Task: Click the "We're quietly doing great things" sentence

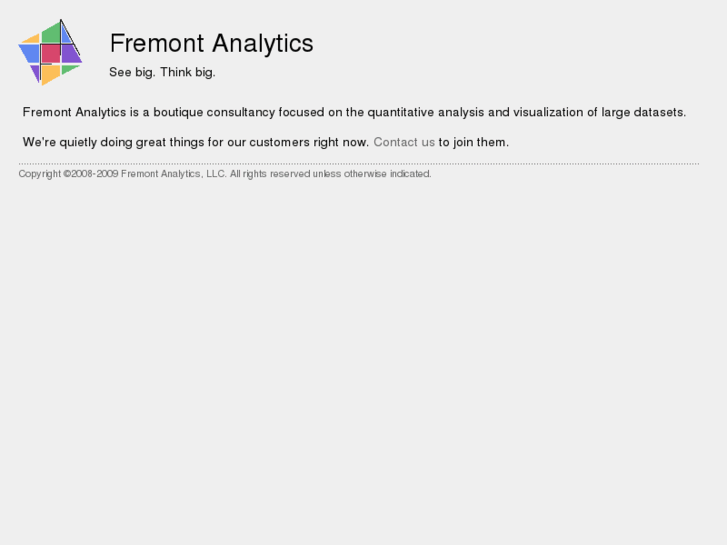Action: pyautogui.click(x=196, y=142)
